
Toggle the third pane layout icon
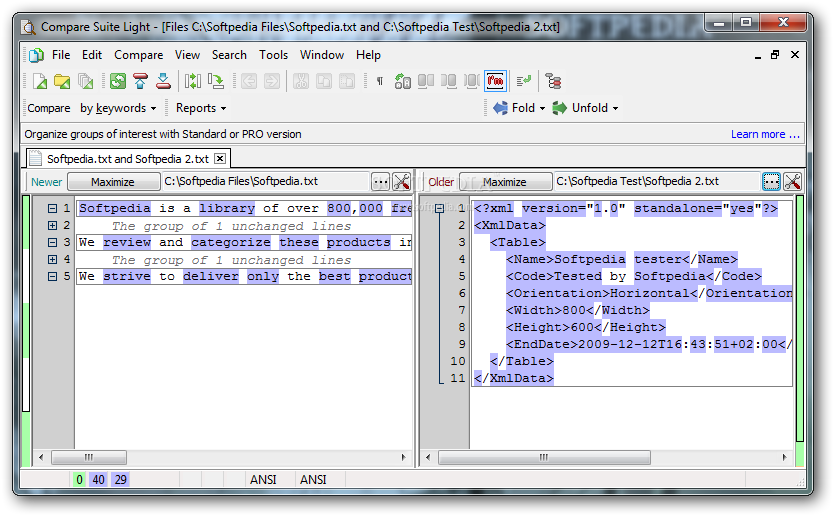(x=471, y=81)
